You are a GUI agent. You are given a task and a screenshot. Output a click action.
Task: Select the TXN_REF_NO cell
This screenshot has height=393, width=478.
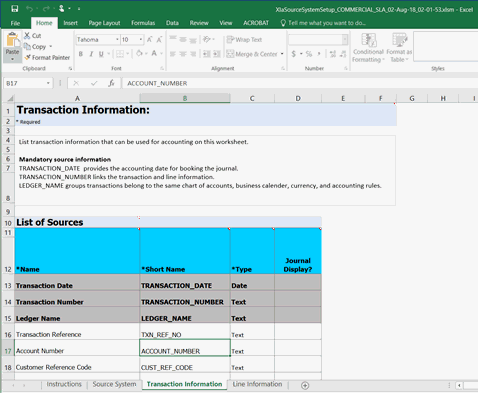point(185,331)
